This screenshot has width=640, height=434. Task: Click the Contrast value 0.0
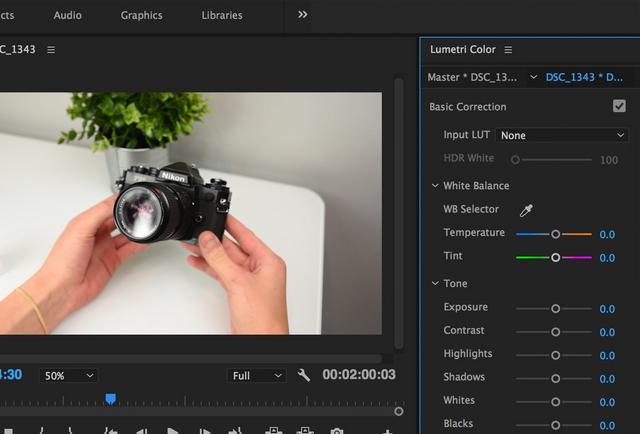607,332
